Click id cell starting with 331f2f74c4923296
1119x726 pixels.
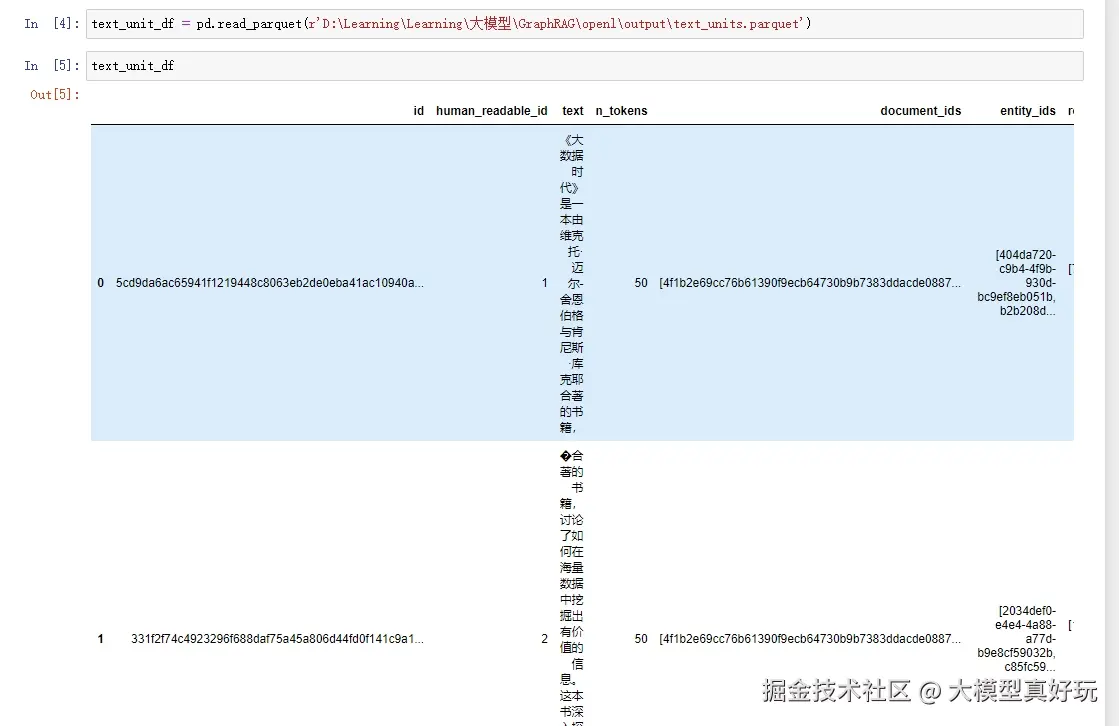pos(278,639)
